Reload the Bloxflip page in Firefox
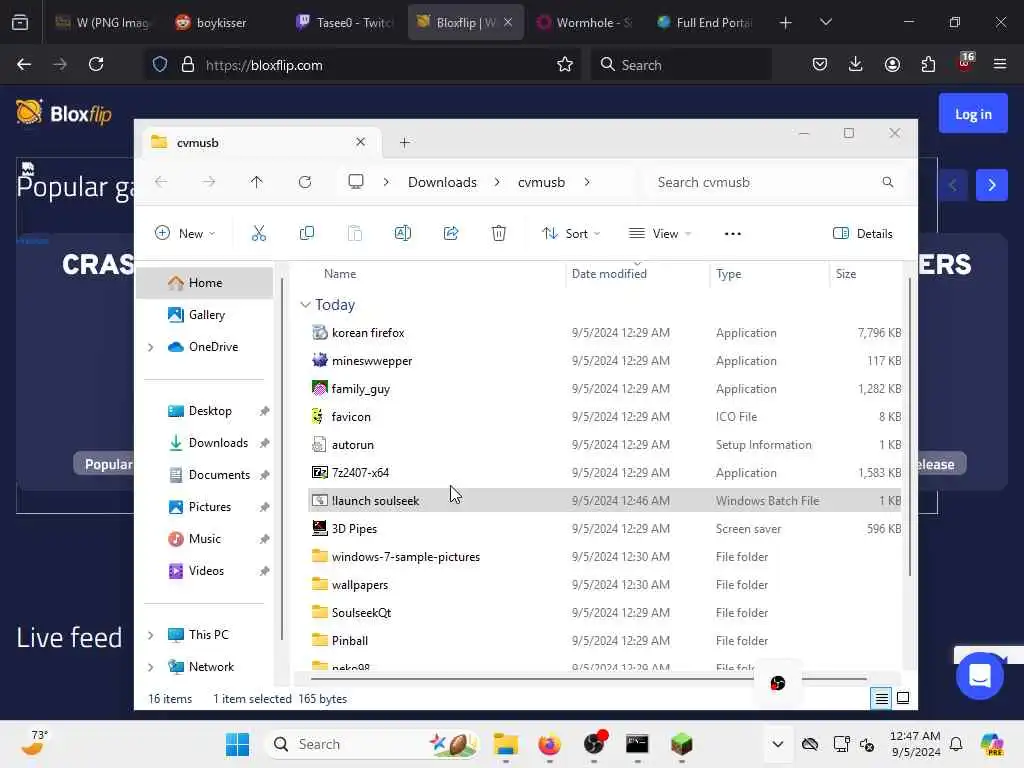 point(96,64)
